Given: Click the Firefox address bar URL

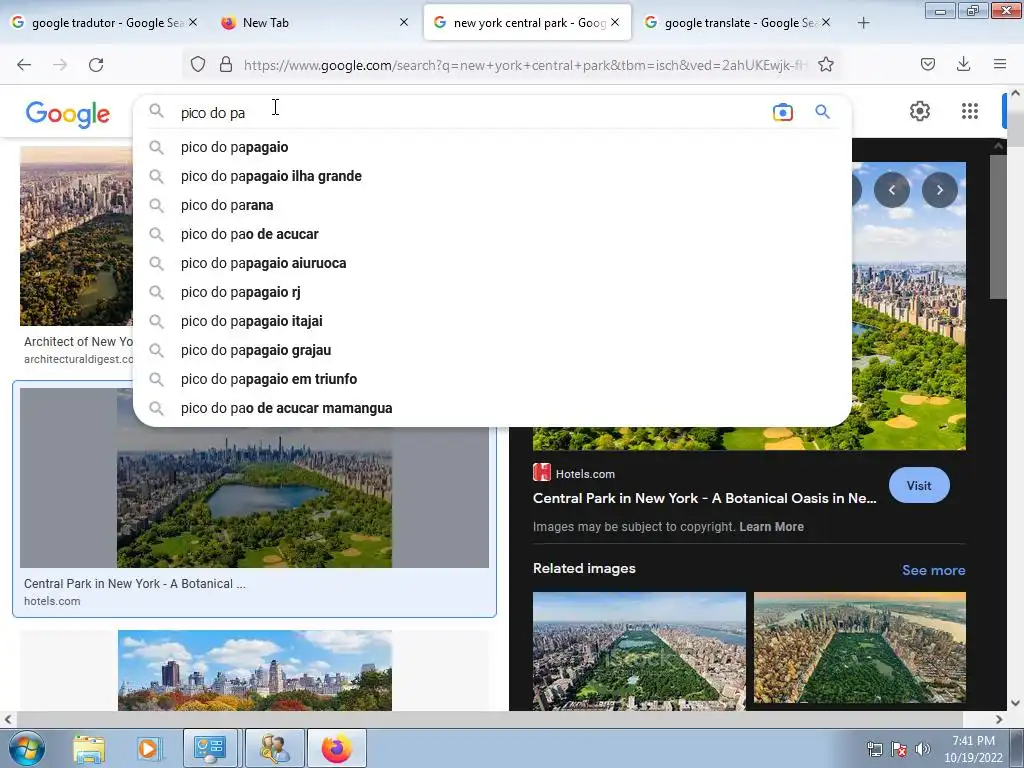Looking at the screenshot, I should (x=524, y=65).
